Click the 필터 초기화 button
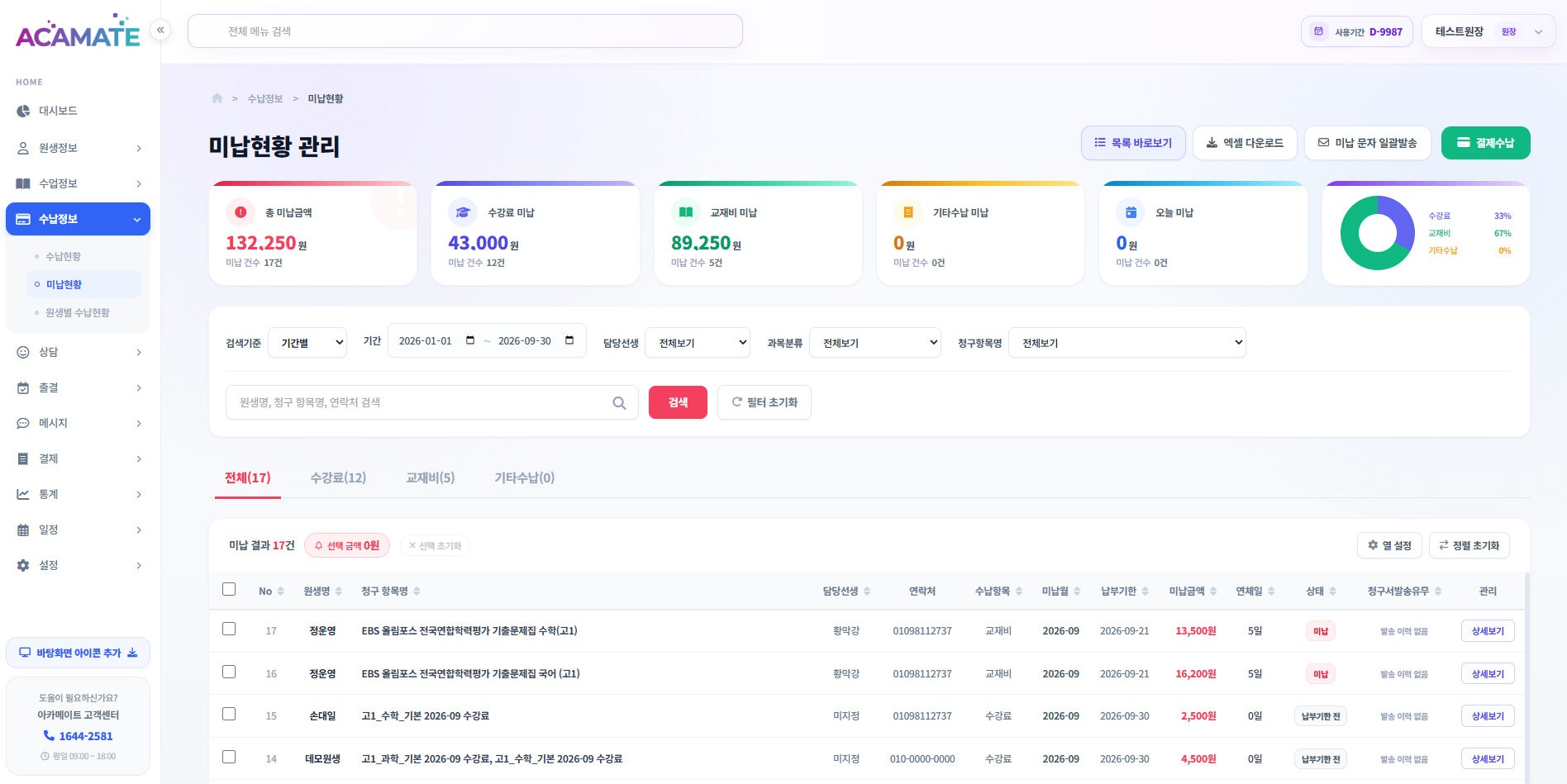1567x784 pixels. click(764, 402)
